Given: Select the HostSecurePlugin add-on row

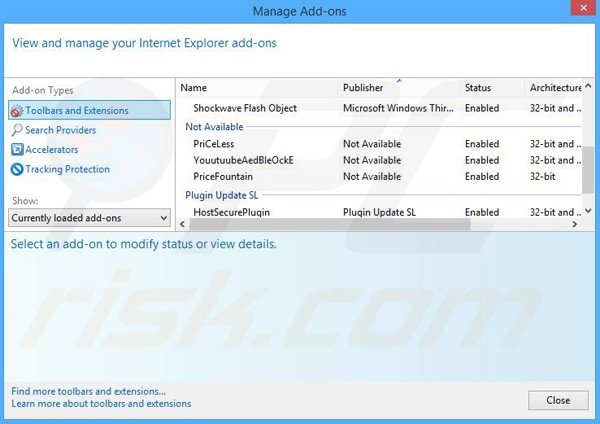Looking at the screenshot, I should point(380,212).
